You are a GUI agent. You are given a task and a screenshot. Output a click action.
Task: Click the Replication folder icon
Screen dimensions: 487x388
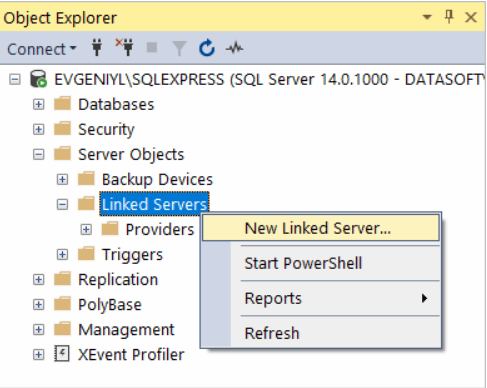pos(62,279)
